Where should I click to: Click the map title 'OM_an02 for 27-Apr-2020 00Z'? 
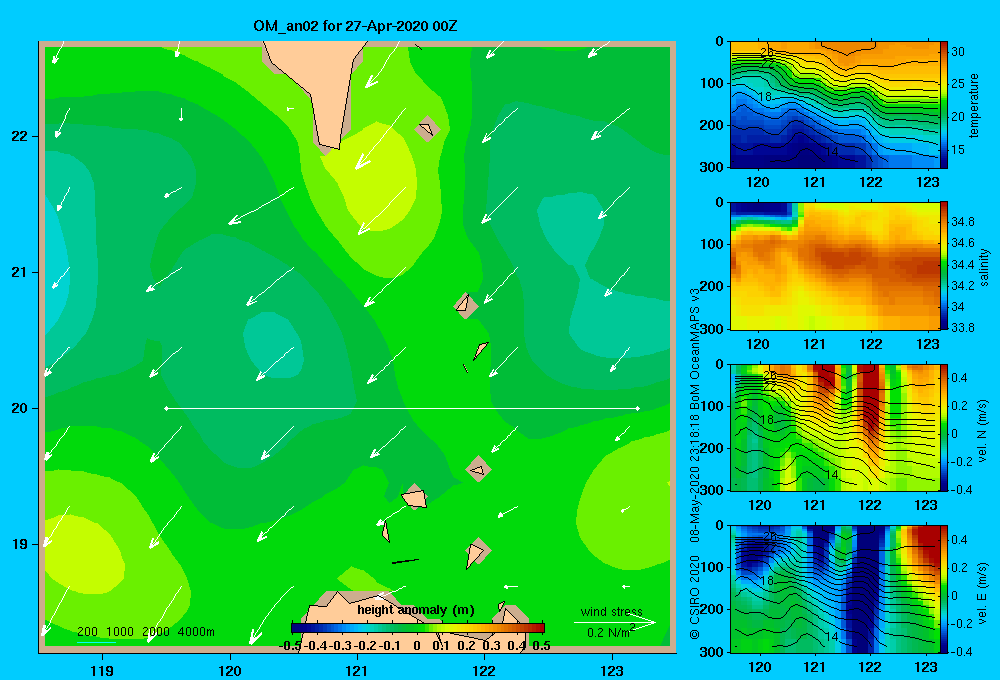355,26
